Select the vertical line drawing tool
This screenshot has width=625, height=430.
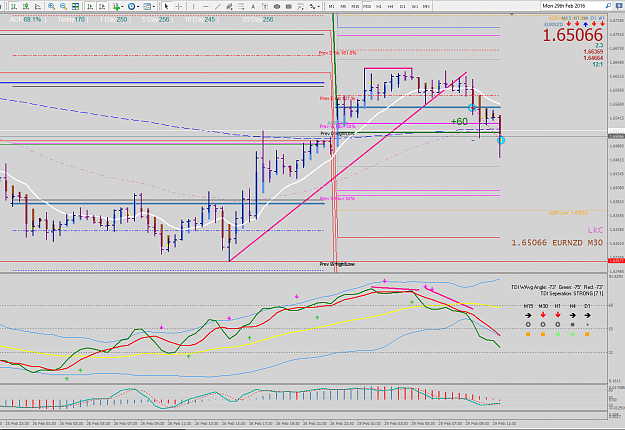point(194,6)
